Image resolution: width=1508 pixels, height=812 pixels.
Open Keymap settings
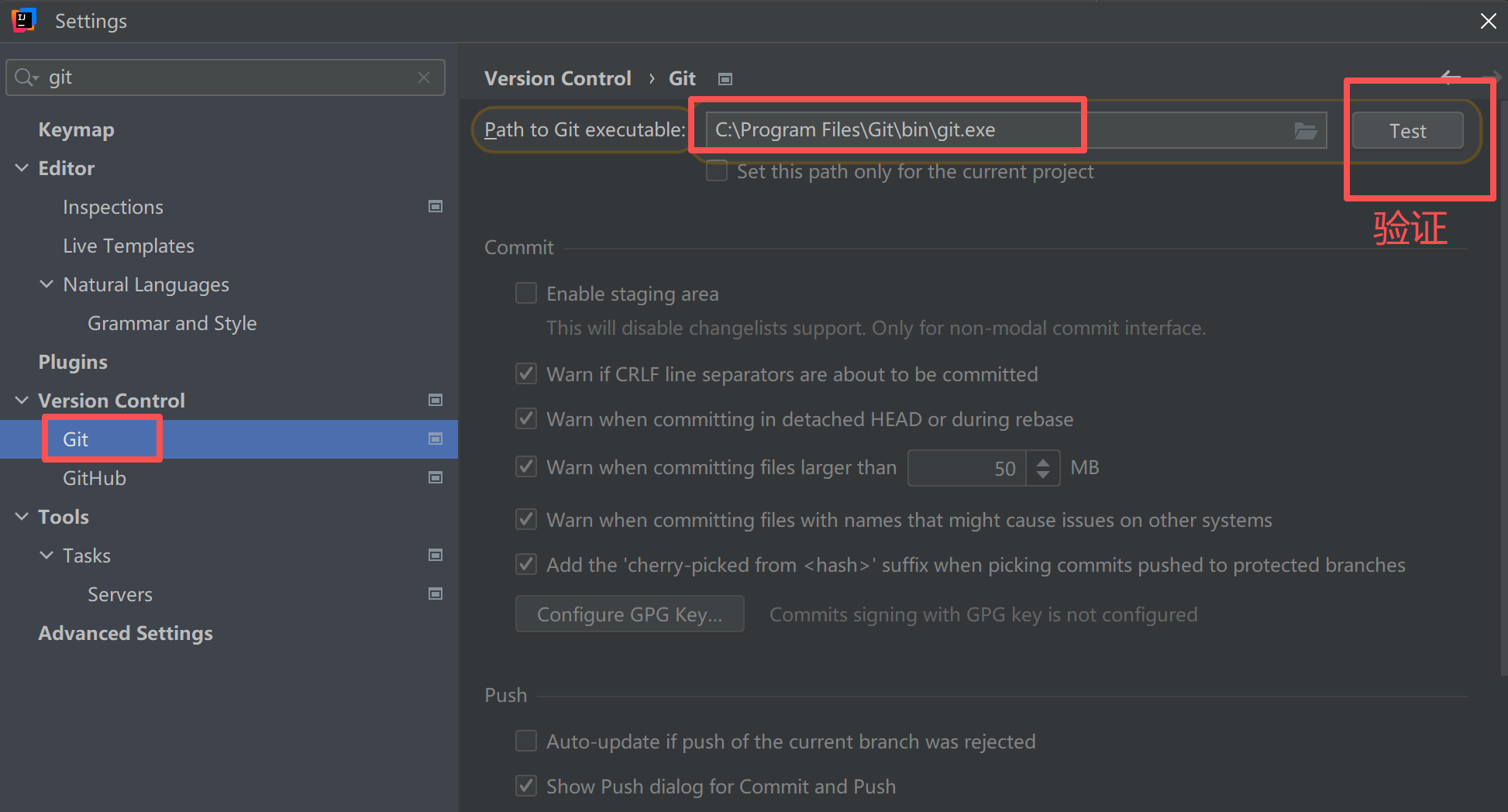click(x=76, y=129)
